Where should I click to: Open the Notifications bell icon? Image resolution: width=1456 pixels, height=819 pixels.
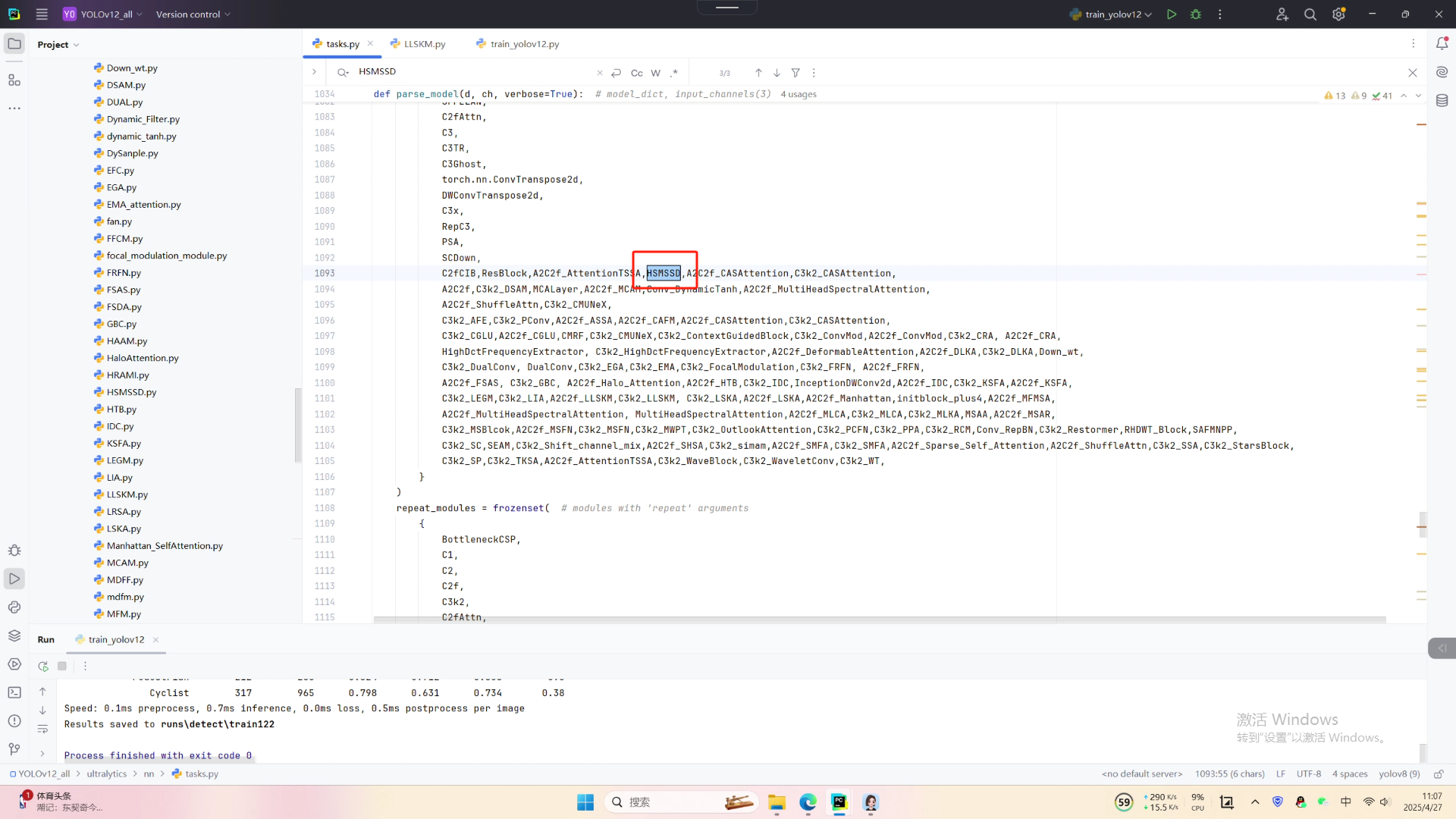pyautogui.click(x=1442, y=44)
